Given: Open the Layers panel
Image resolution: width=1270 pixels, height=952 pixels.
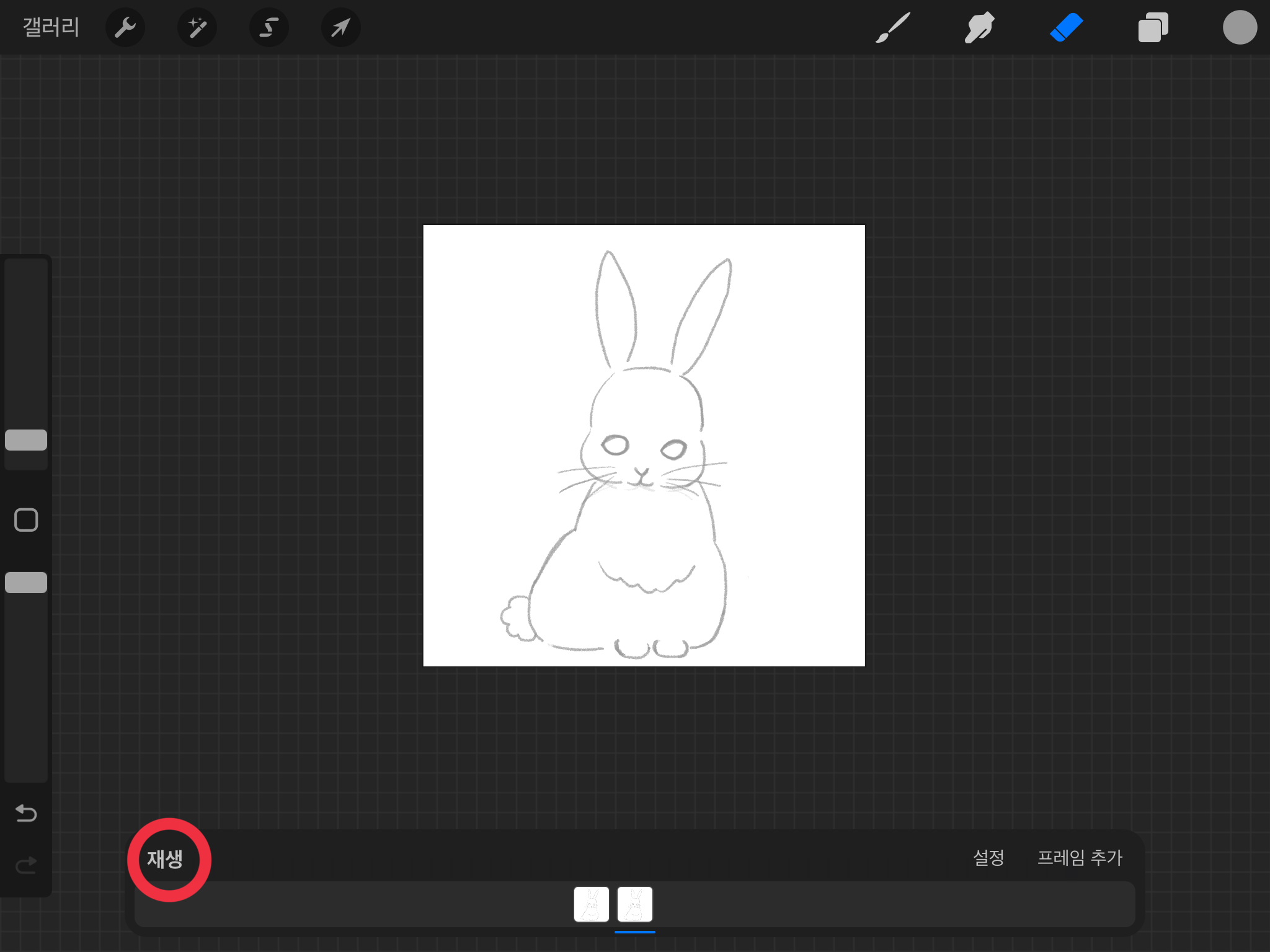Looking at the screenshot, I should [1153, 27].
